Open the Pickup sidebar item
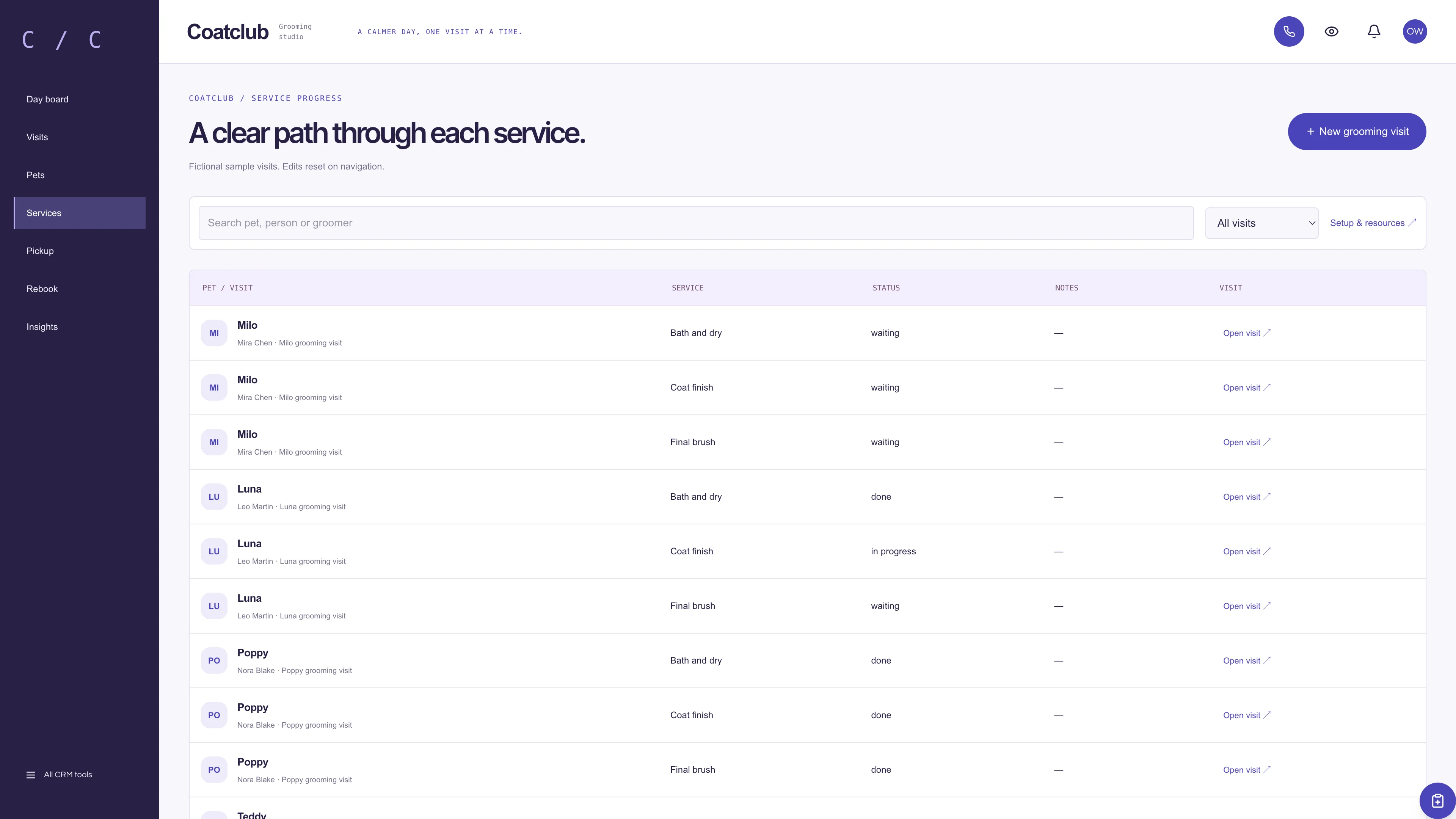The width and height of the screenshot is (1456, 819). pos(80,251)
